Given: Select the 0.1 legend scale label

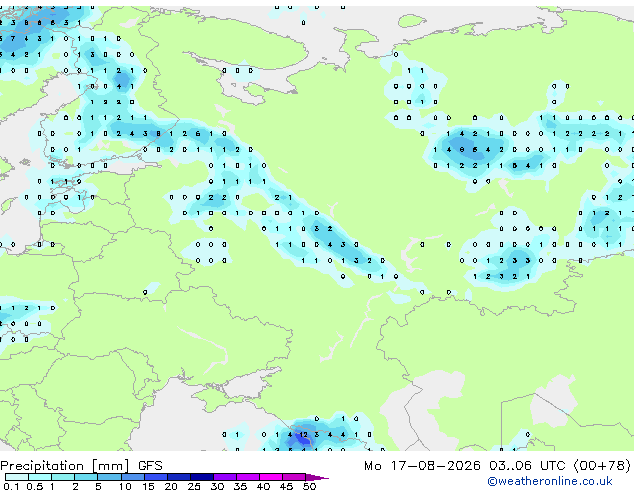Looking at the screenshot, I should 12,486.
